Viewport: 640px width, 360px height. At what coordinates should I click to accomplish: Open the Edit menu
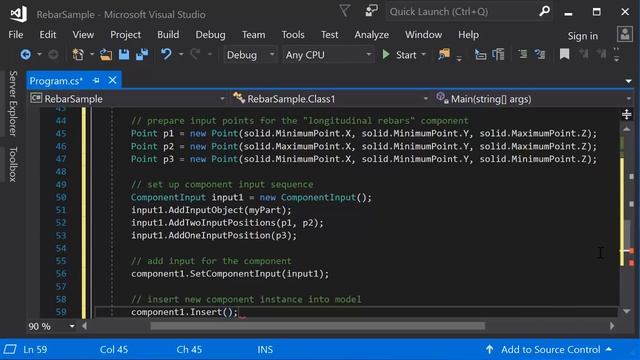click(48, 35)
